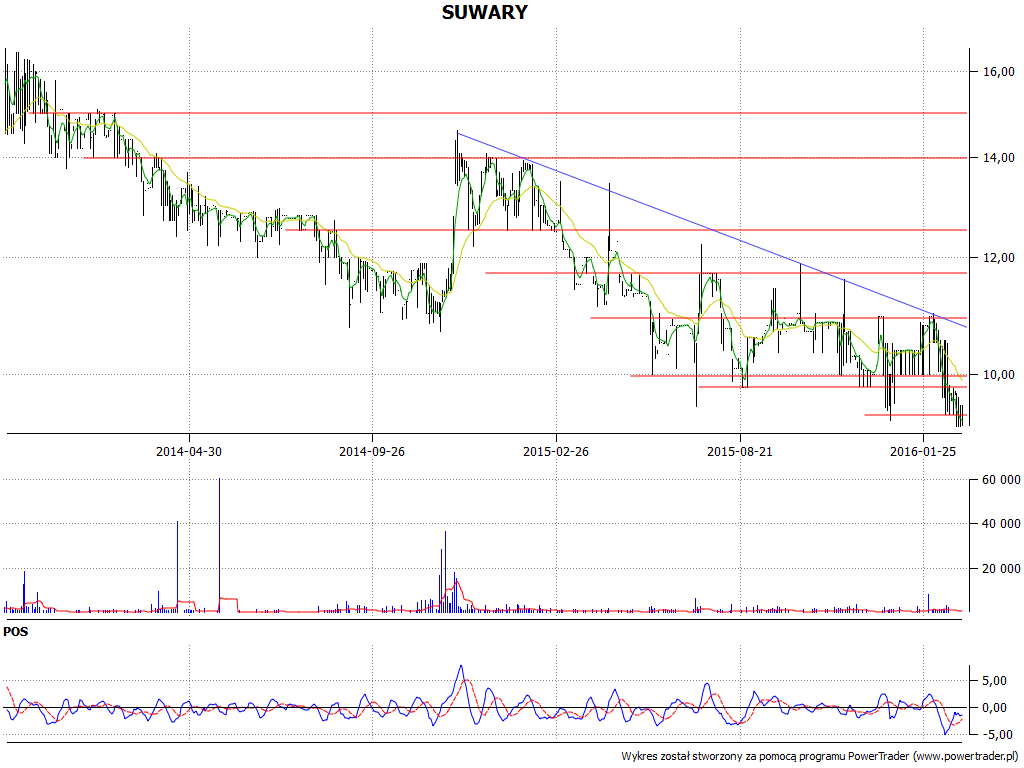Click the POS indicator label

(16, 632)
